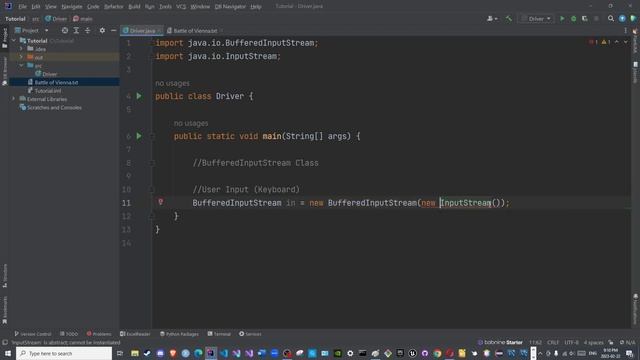Open the Refactor menu
Image resolution: width=640 pixels, height=360 pixels.
coord(113,7)
